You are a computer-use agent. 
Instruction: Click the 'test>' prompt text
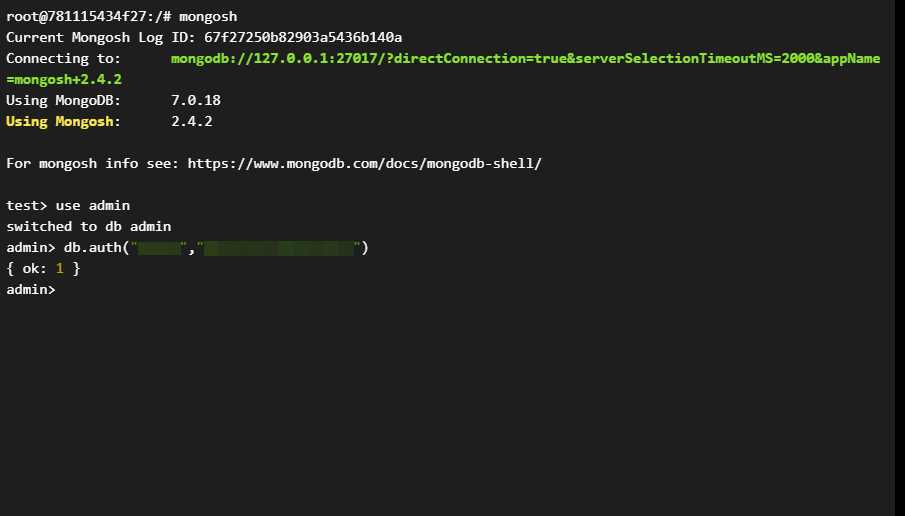26,205
